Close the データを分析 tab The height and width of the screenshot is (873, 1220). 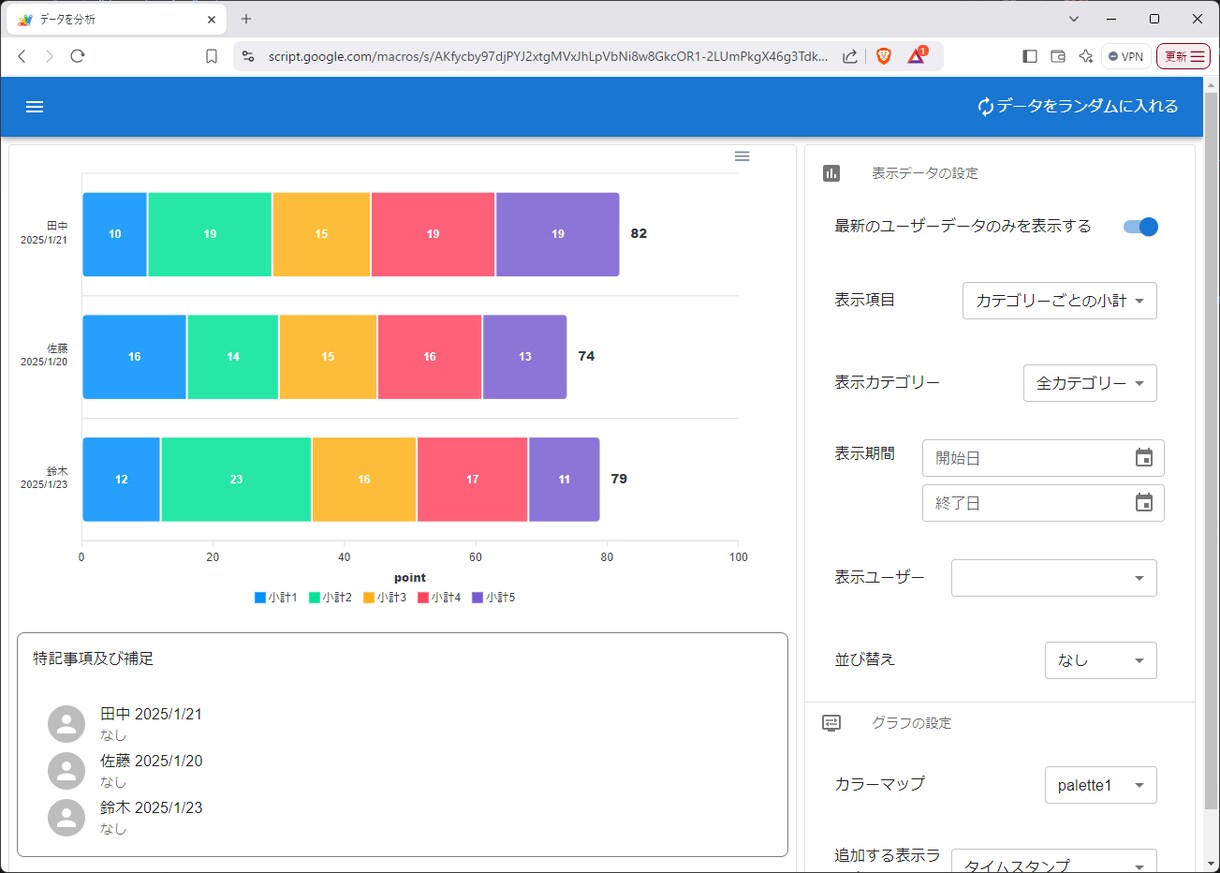click(x=210, y=20)
